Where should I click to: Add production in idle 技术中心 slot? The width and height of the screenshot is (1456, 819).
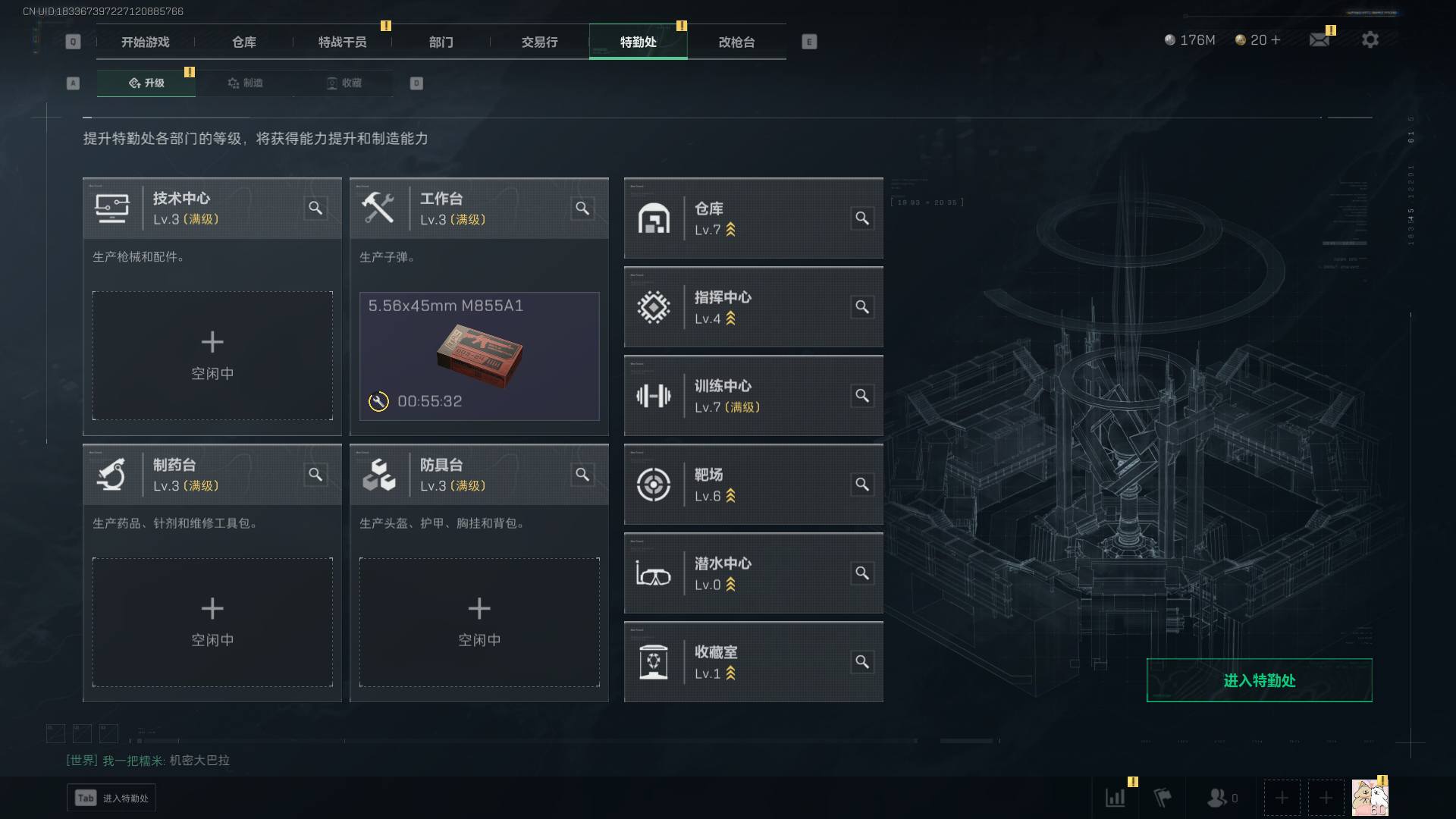pos(212,356)
